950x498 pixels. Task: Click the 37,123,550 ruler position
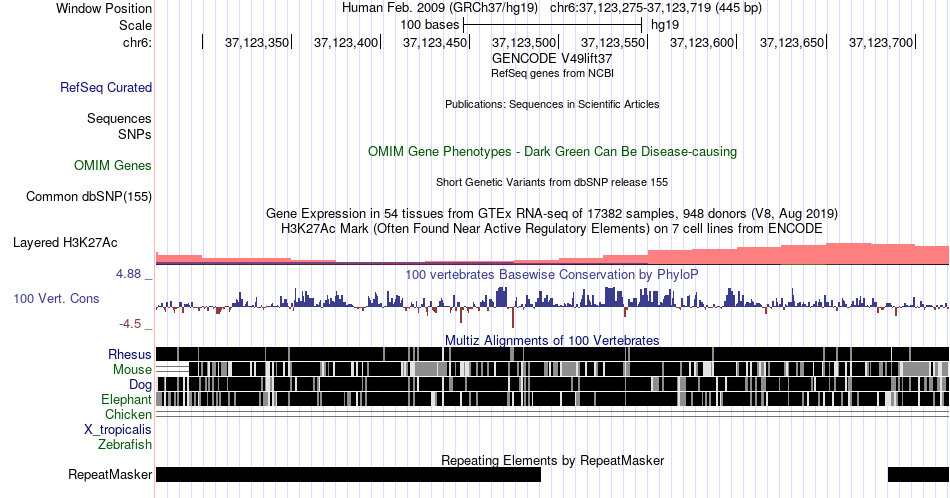[x=613, y=43]
